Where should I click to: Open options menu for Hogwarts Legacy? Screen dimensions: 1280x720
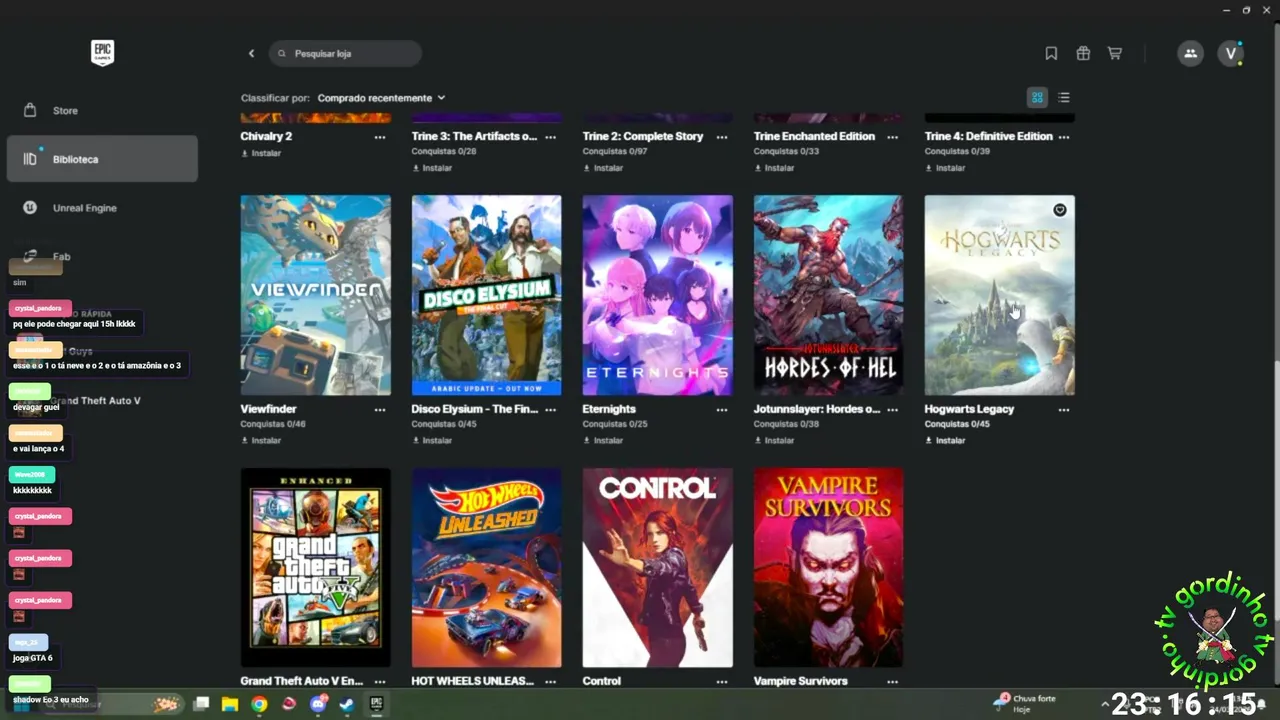tap(1064, 410)
